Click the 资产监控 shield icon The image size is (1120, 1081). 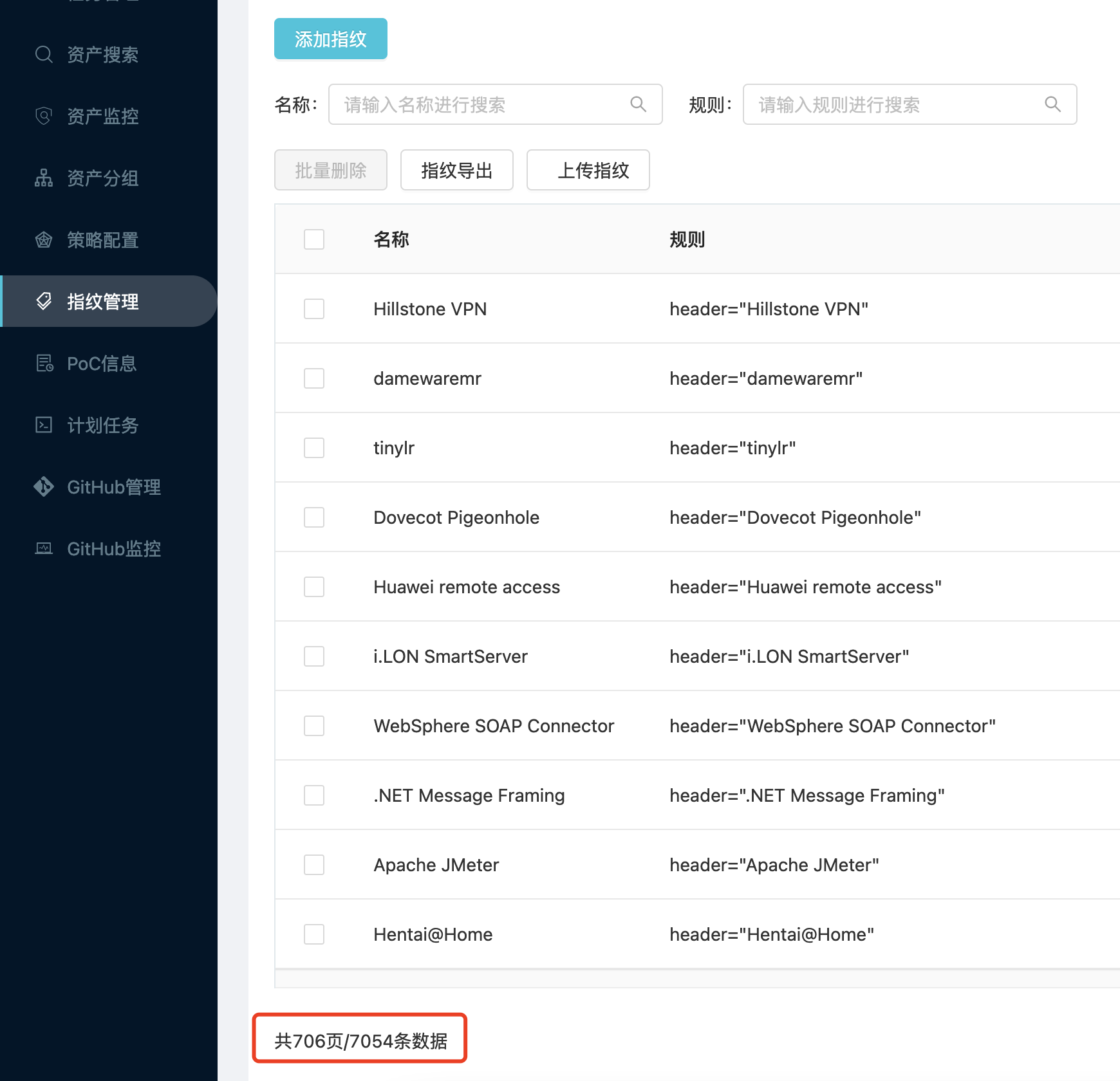pyautogui.click(x=44, y=116)
